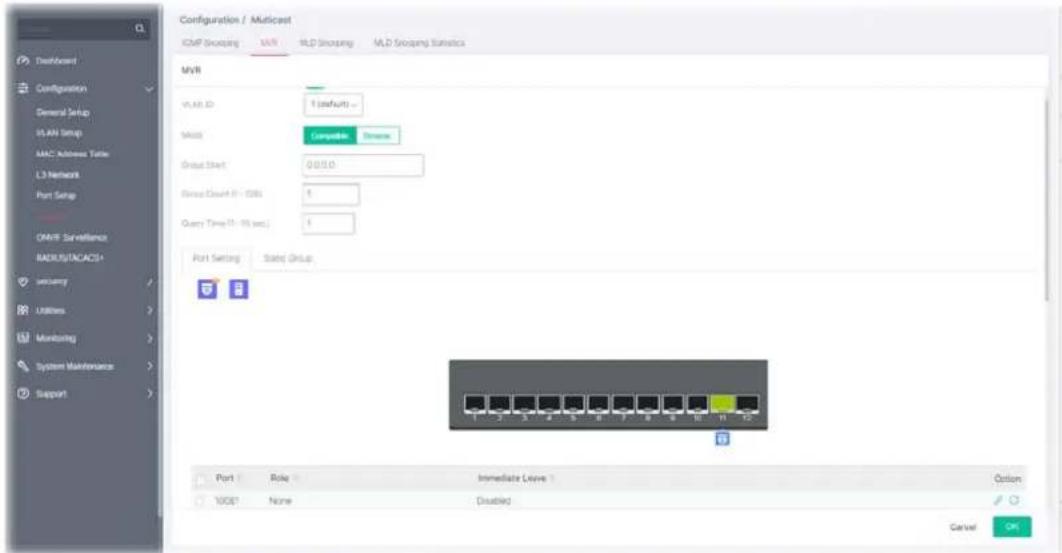Click the Cancel button
1062x553 pixels.
point(962,527)
